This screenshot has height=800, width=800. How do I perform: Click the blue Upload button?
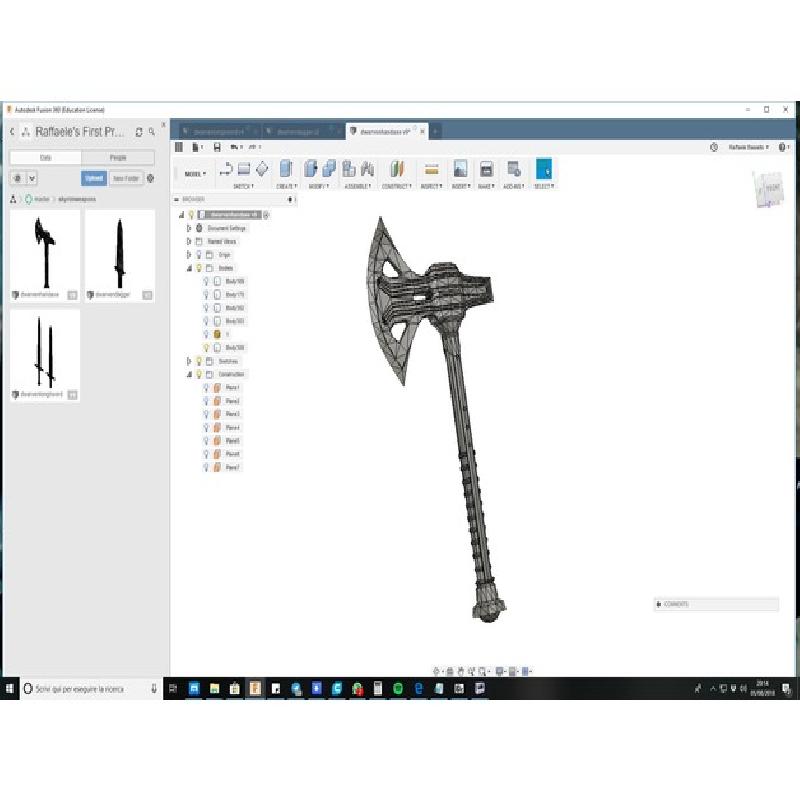pyautogui.click(x=94, y=179)
